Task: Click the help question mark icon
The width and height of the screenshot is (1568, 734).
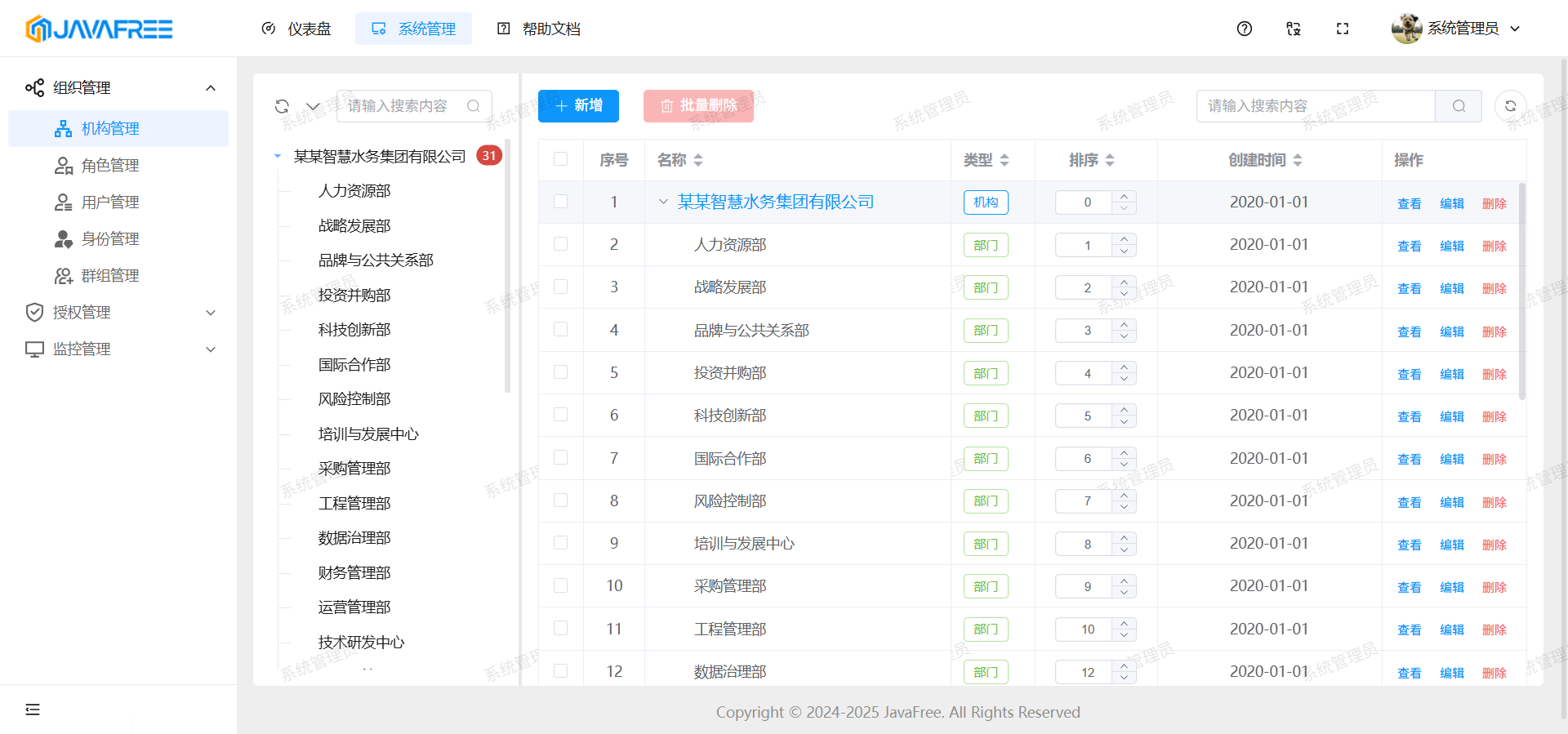Action: point(1244,29)
